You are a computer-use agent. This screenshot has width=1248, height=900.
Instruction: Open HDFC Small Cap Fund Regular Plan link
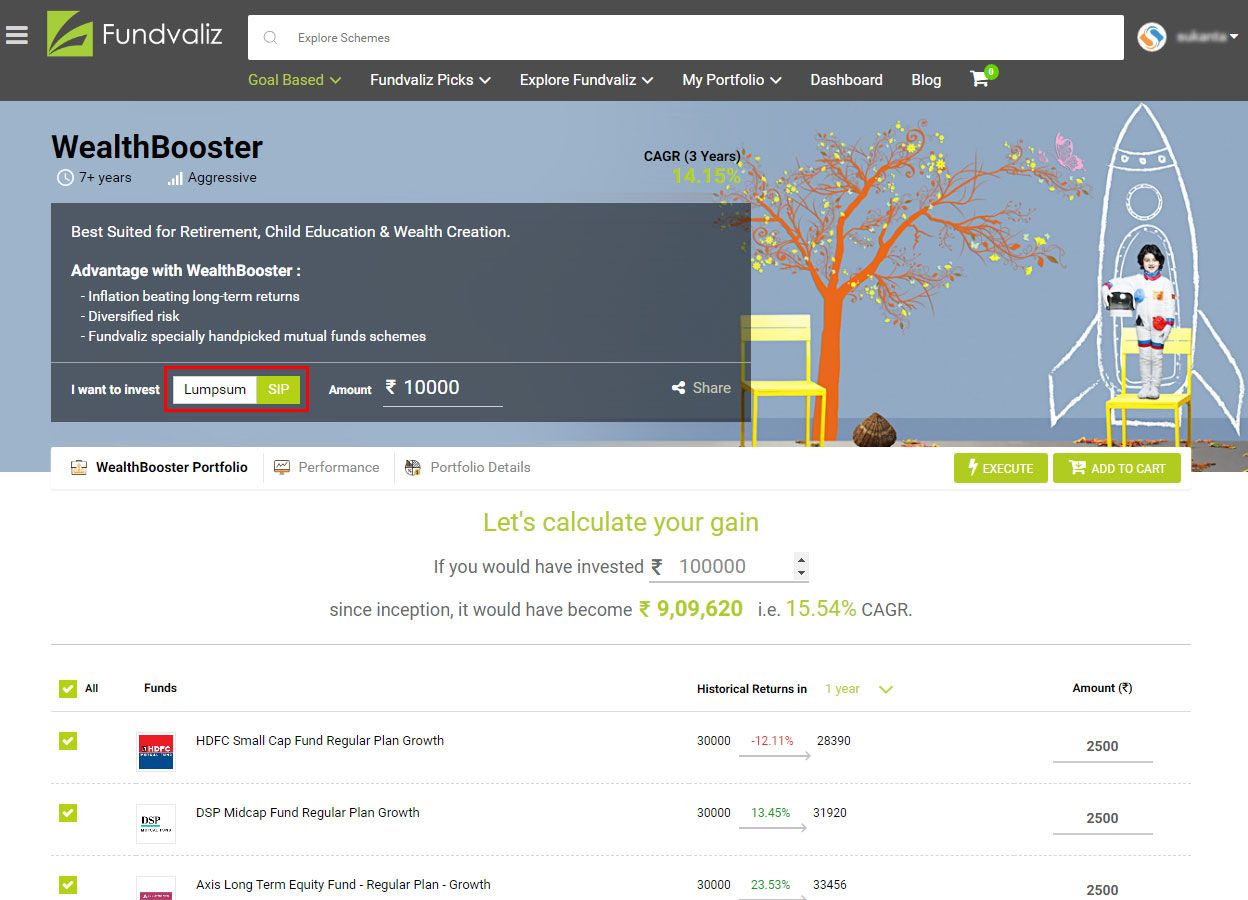click(x=320, y=741)
